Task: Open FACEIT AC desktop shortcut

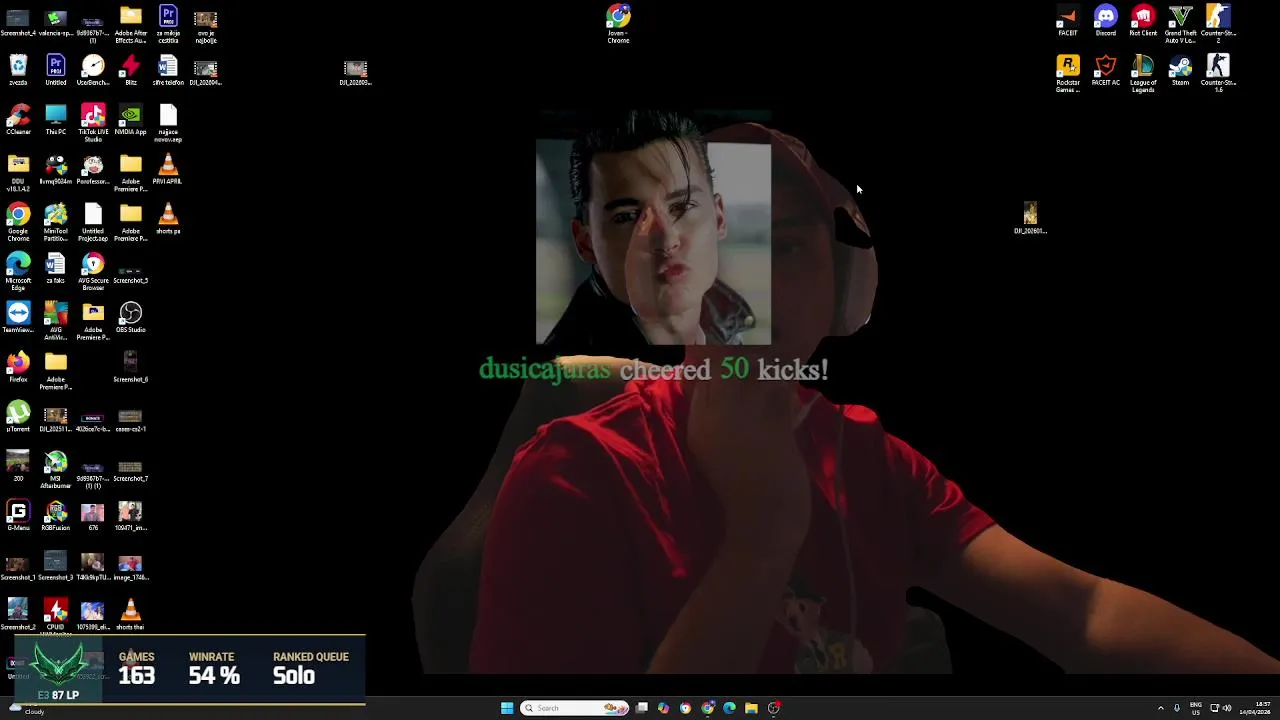Action: click(x=1105, y=70)
